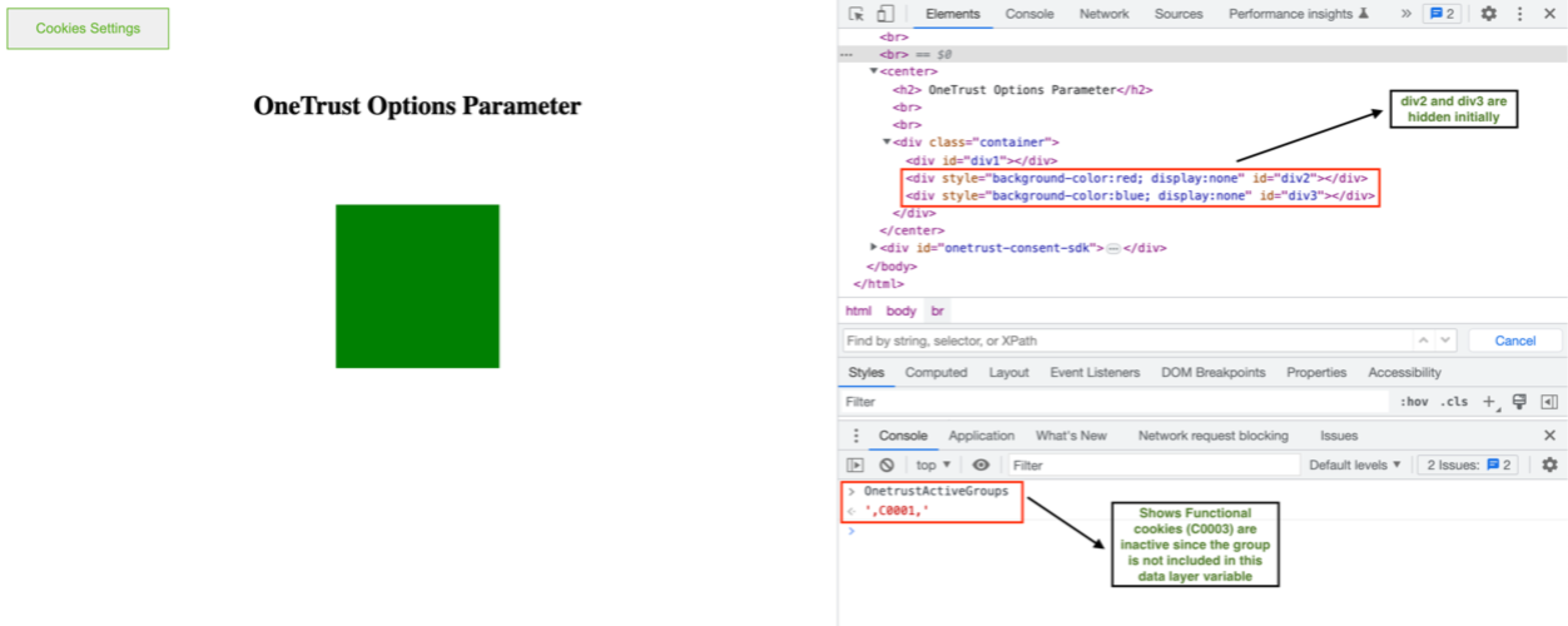
Task: Click the new style rule plus icon
Action: [x=1488, y=401]
